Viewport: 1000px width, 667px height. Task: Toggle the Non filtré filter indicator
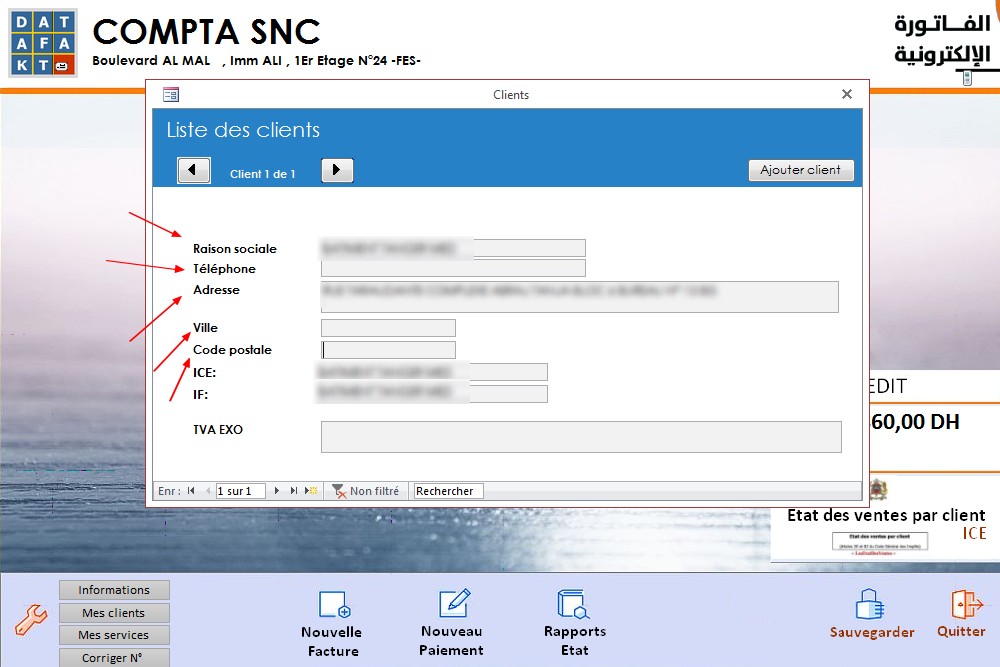[366, 491]
